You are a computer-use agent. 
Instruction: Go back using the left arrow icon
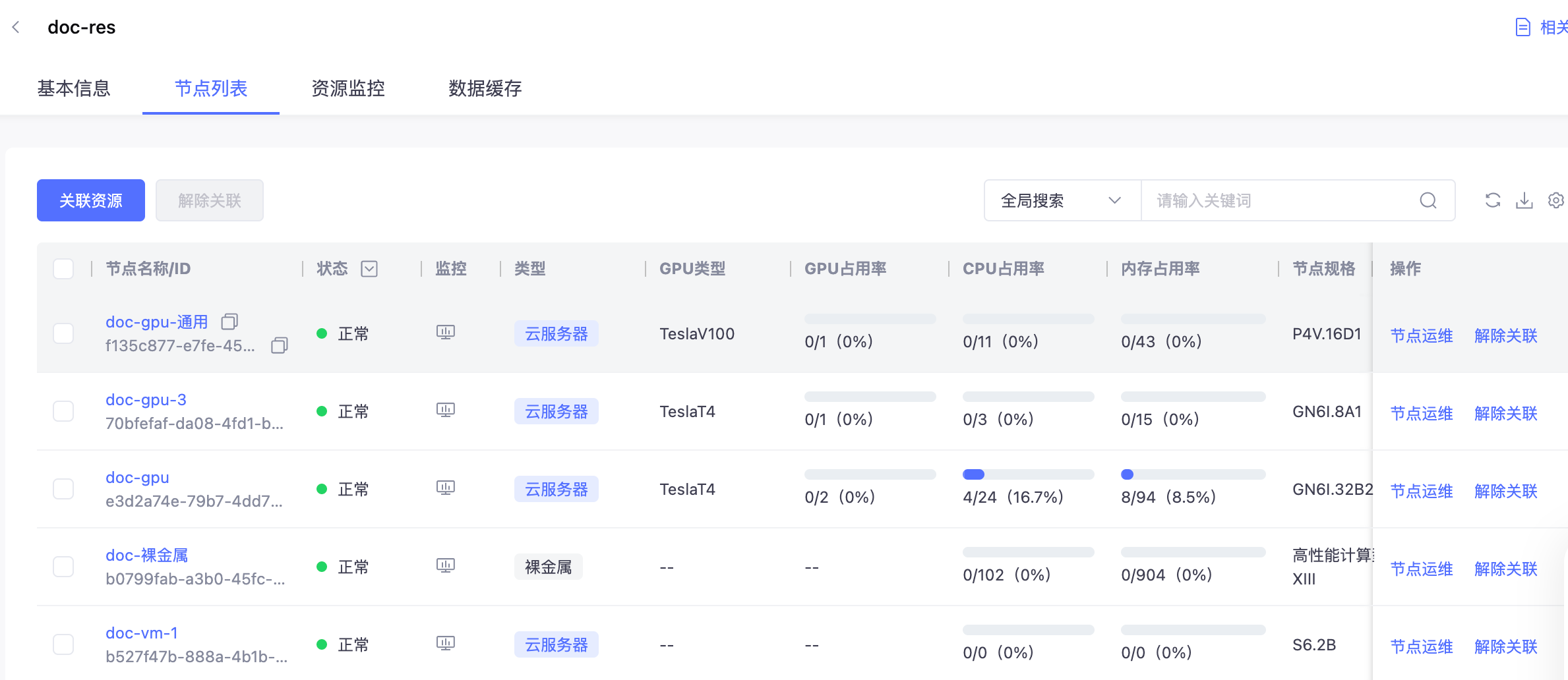click(16, 27)
